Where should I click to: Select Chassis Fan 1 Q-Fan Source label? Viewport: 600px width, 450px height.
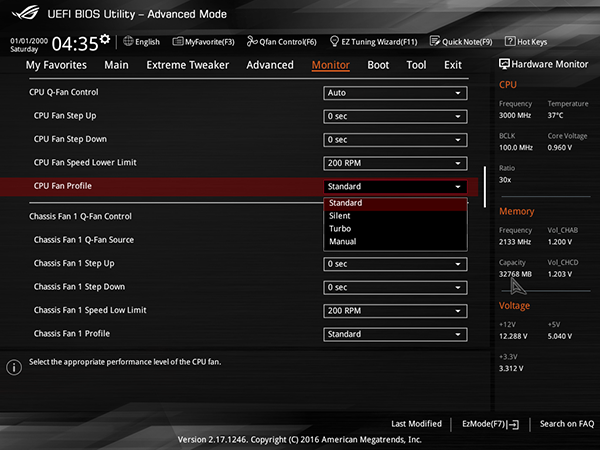coord(84,240)
